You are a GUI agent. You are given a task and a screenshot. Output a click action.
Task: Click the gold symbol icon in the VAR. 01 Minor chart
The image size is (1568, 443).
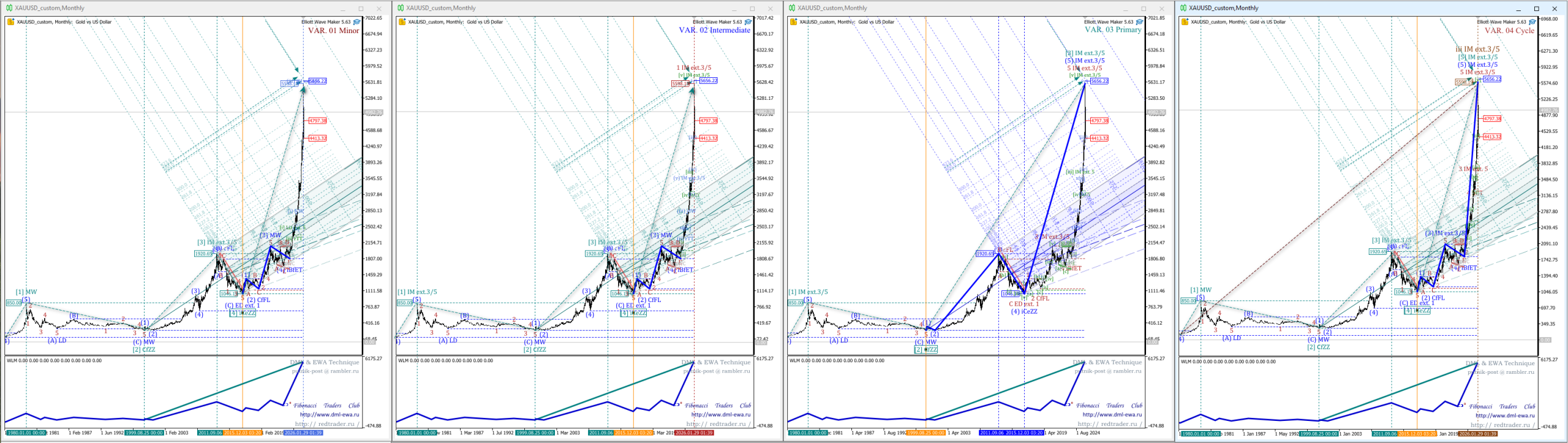point(10,22)
